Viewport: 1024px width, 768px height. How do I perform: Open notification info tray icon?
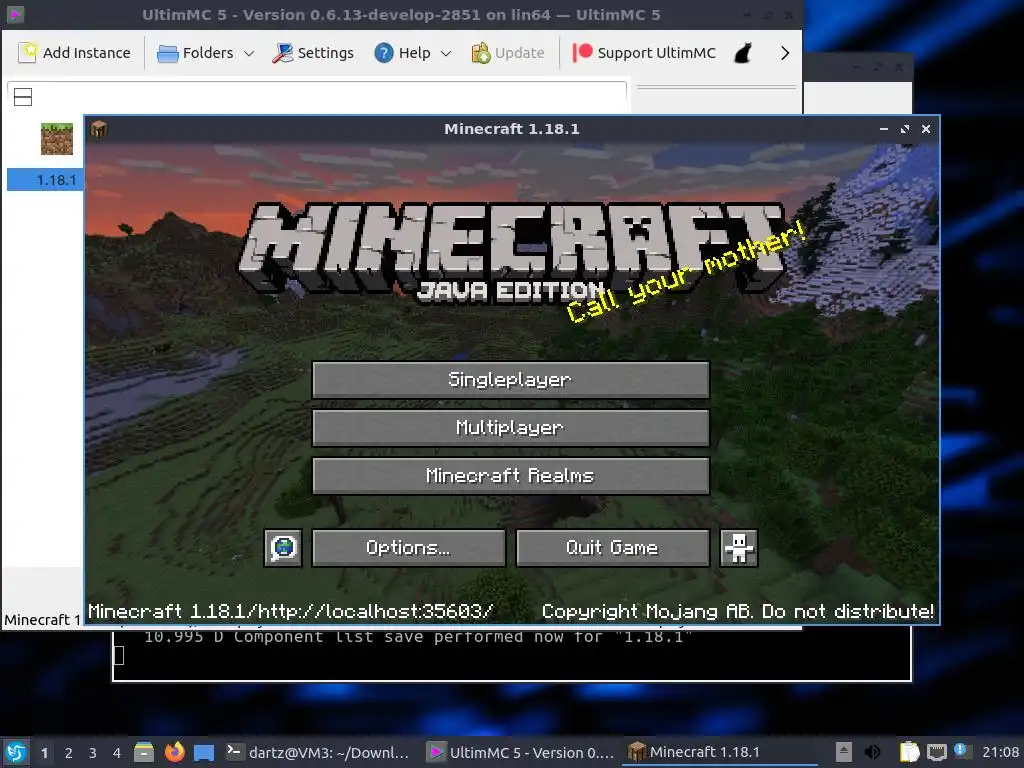click(x=960, y=751)
